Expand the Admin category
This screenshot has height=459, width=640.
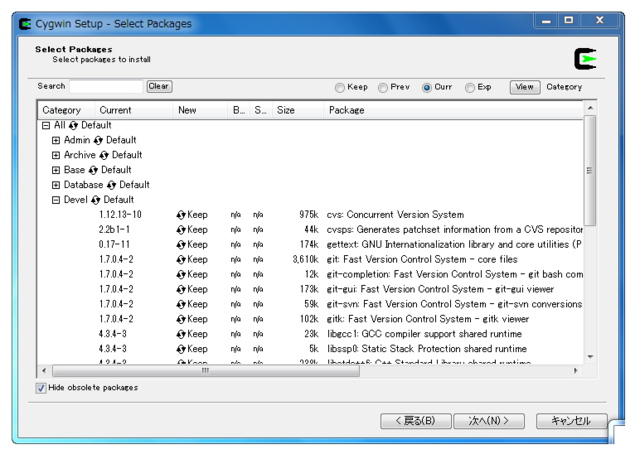(56, 141)
